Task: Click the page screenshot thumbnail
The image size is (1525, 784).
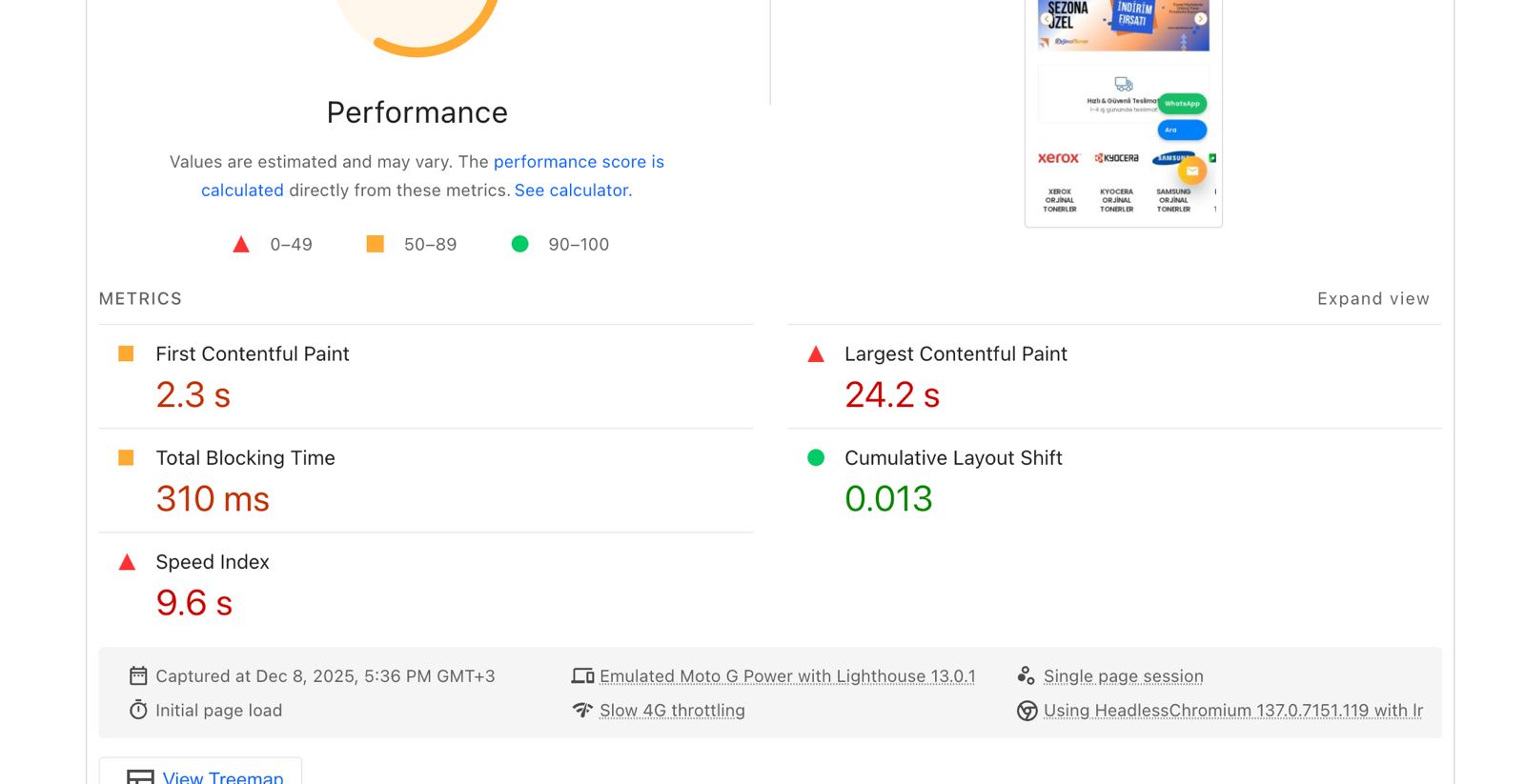Action: click(1124, 112)
